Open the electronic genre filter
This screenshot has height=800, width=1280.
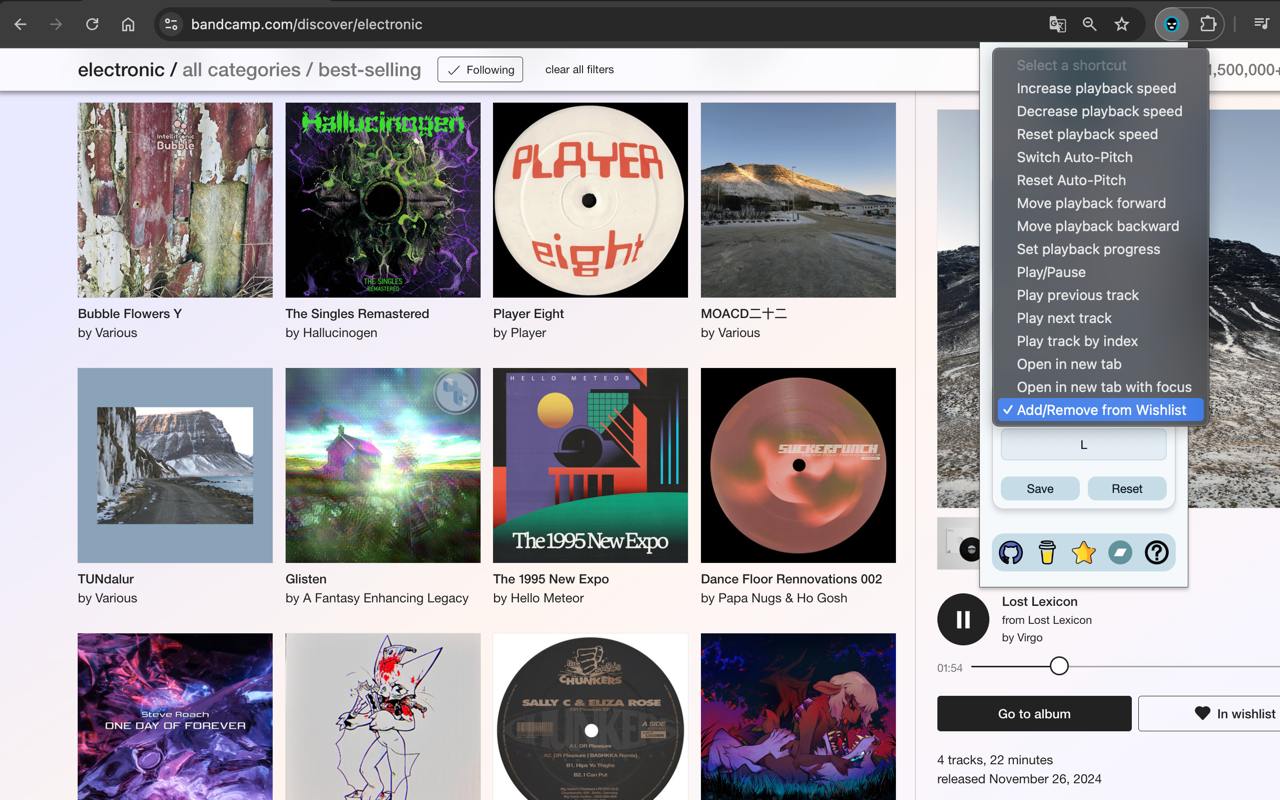[x=121, y=69]
